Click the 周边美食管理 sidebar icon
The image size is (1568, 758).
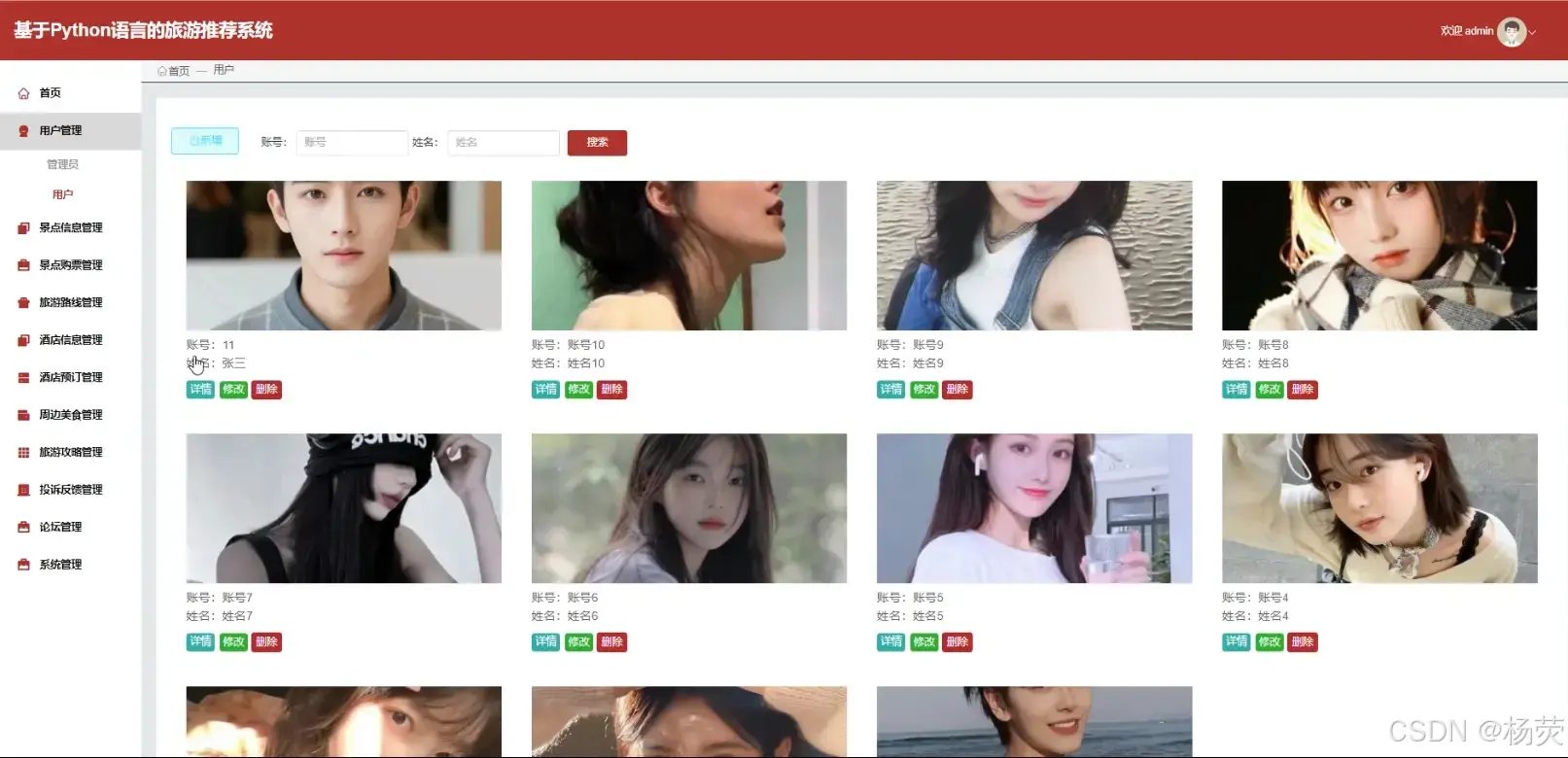coord(23,415)
